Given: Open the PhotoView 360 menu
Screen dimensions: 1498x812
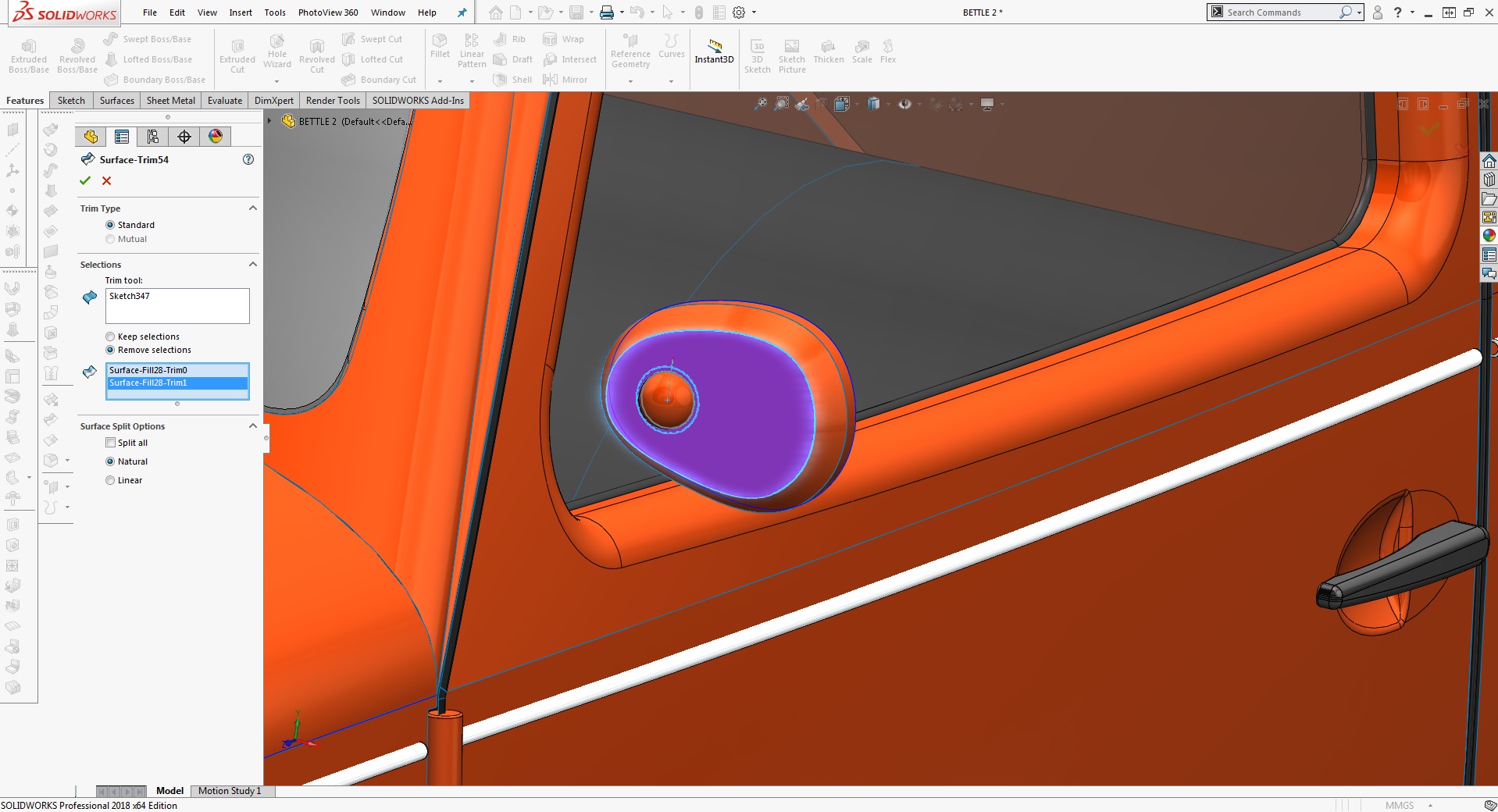Looking at the screenshot, I should pyautogui.click(x=328, y=12).
